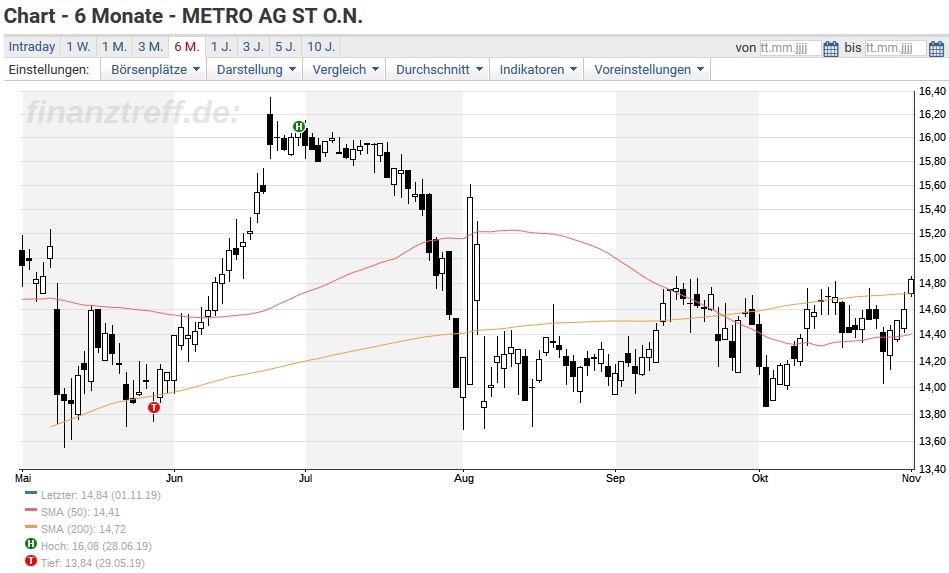949x573 pixels.
Task: Click the green H icon in legend
Action: point(31,545)
